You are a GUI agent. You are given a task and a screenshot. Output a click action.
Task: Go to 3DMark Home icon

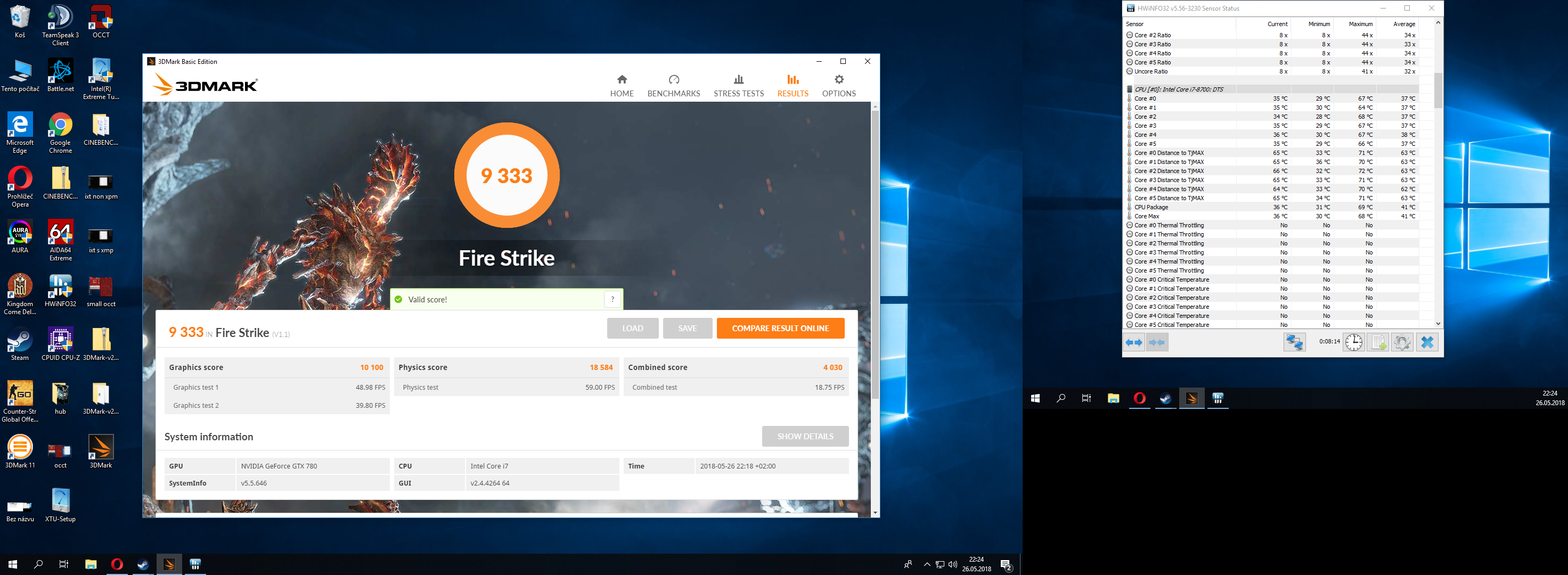(622, 86)
